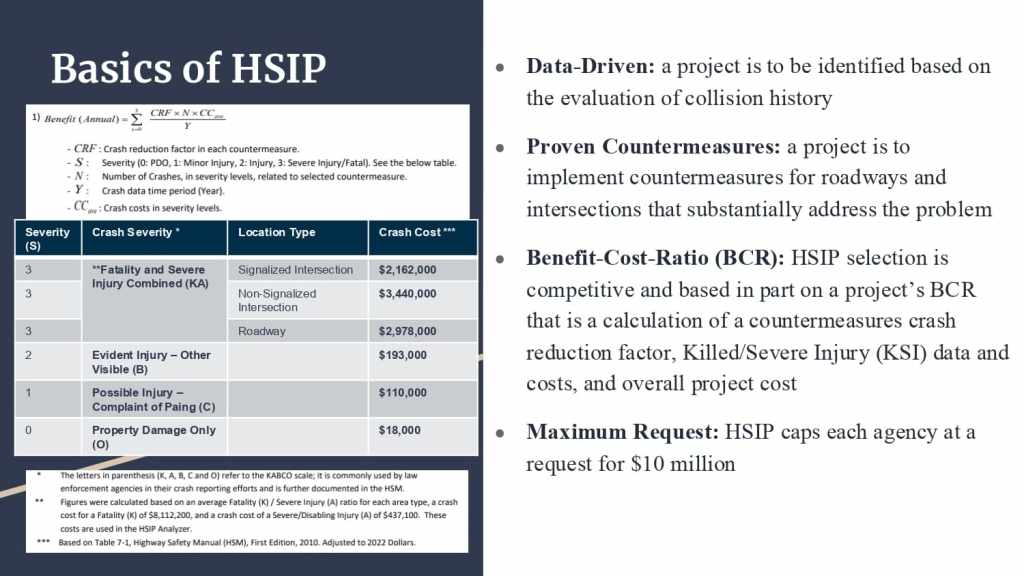Click the $2,162,000 crash cost cell

pos(407,270)
